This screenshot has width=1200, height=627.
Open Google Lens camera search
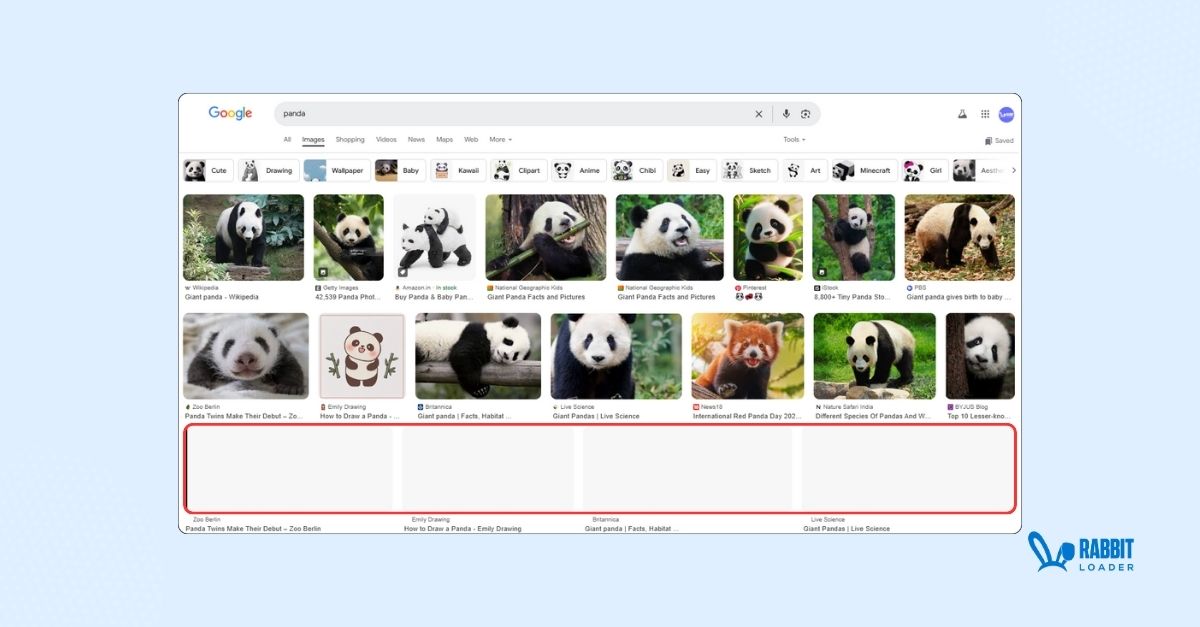(807, 113)
